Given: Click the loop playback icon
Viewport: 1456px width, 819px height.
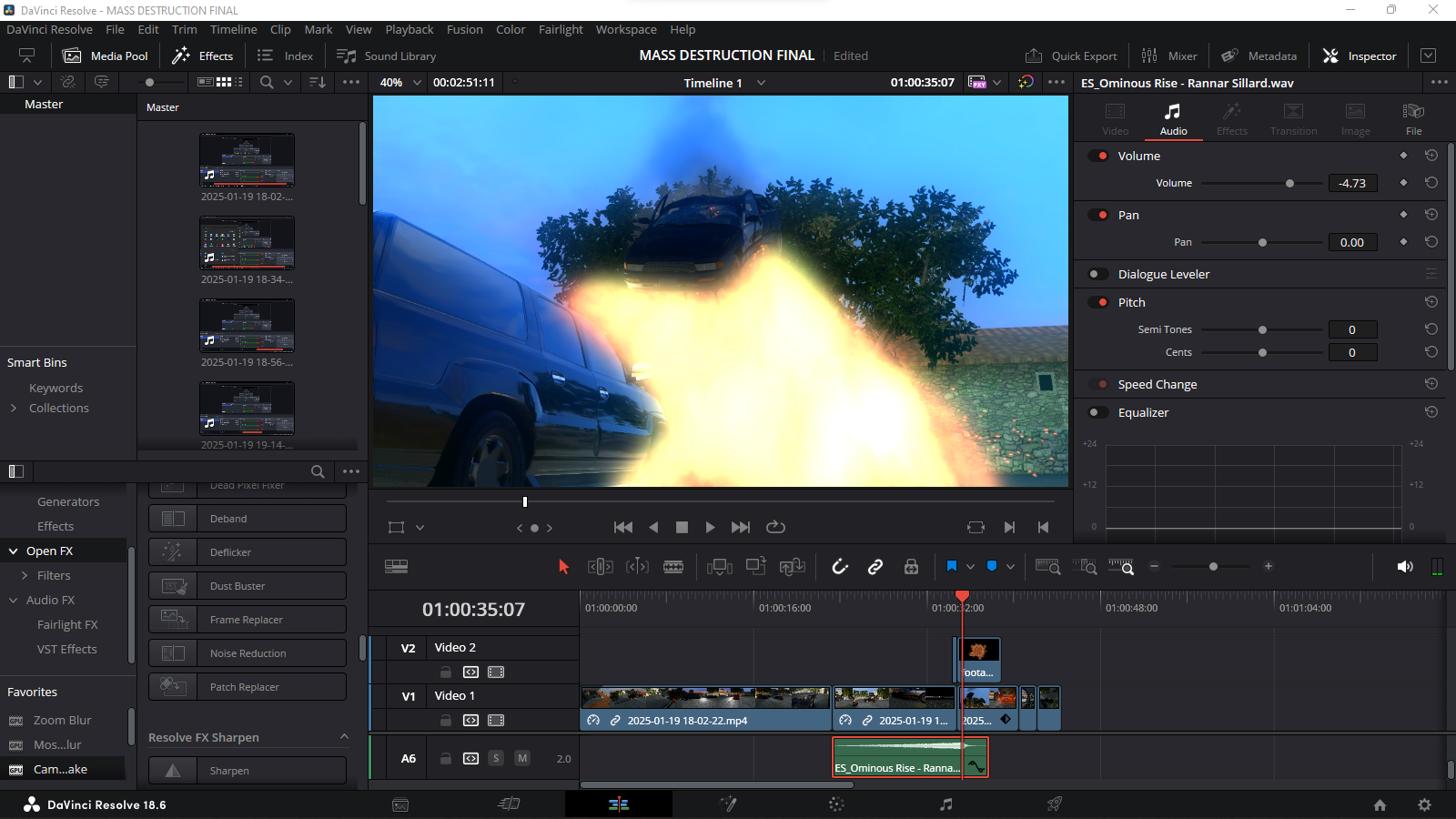Looking at the screenshot, I should click(x=775, y=528).
